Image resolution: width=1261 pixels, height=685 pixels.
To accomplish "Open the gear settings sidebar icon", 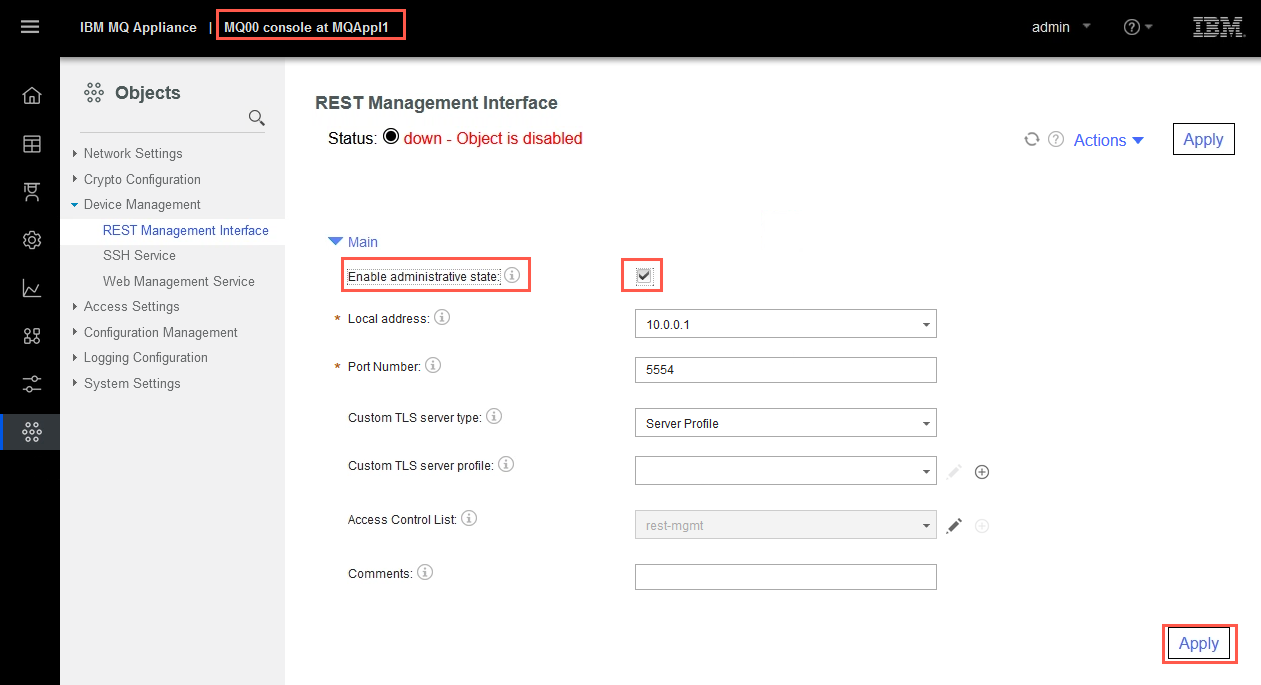I will [32, 240].
